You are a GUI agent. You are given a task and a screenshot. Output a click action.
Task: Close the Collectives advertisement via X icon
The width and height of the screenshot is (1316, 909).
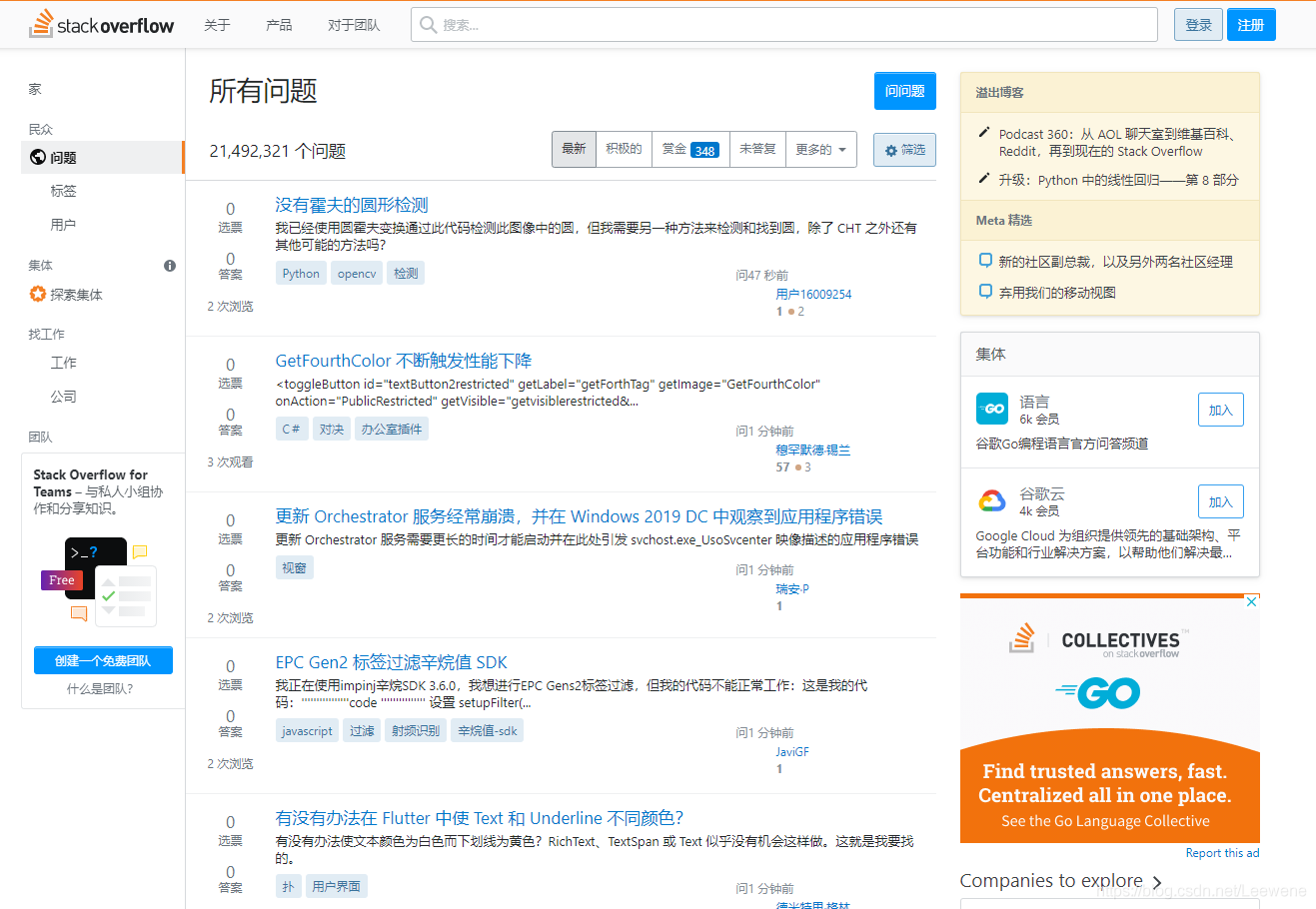(1250, 602)
